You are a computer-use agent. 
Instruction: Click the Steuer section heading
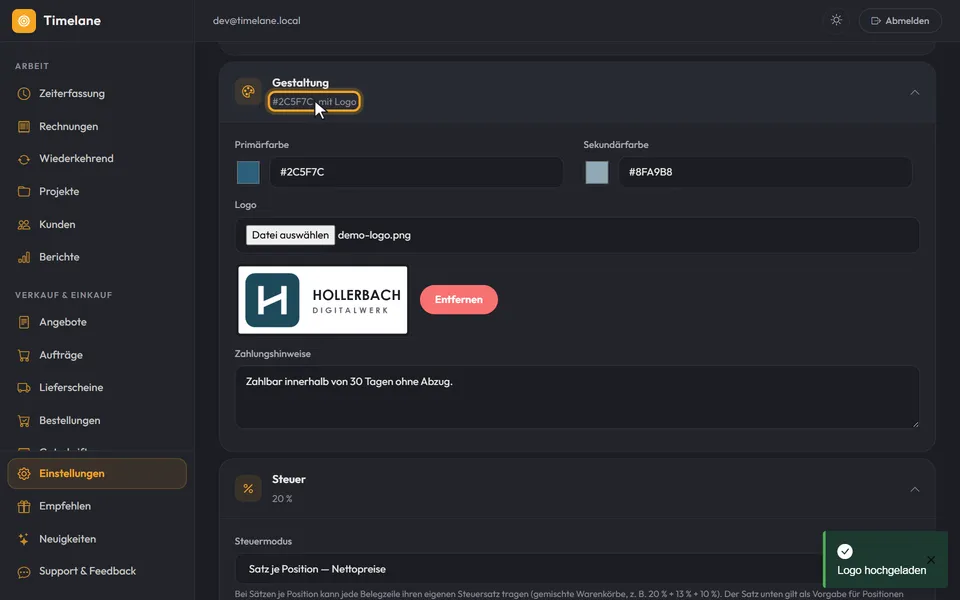click(x=288, y=479)
